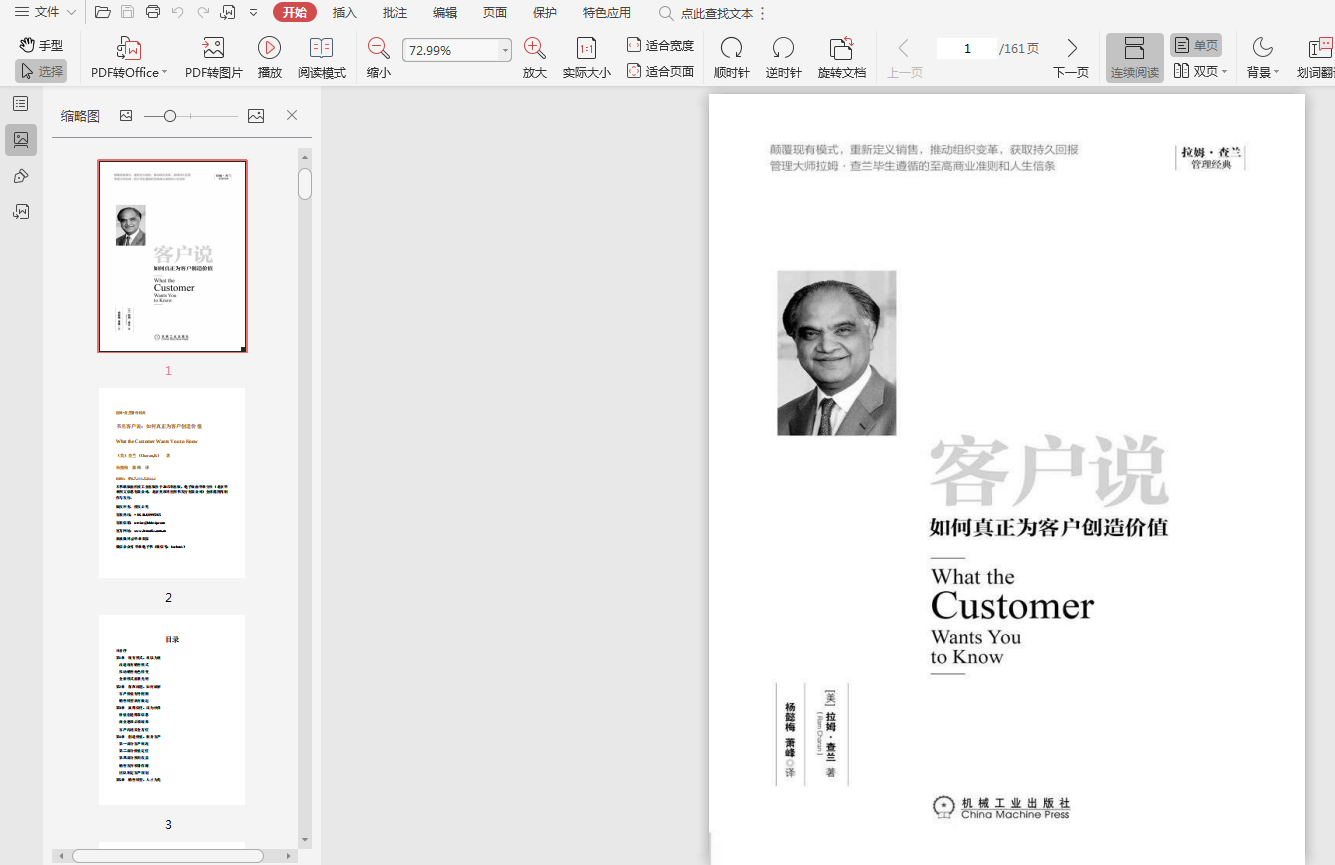Switch to the 保护 tab
This screenshot has height=865, width=1335.
(545, 13)
